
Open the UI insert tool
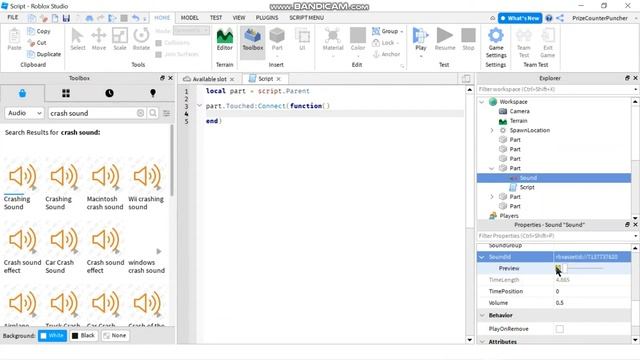point(302,40)
